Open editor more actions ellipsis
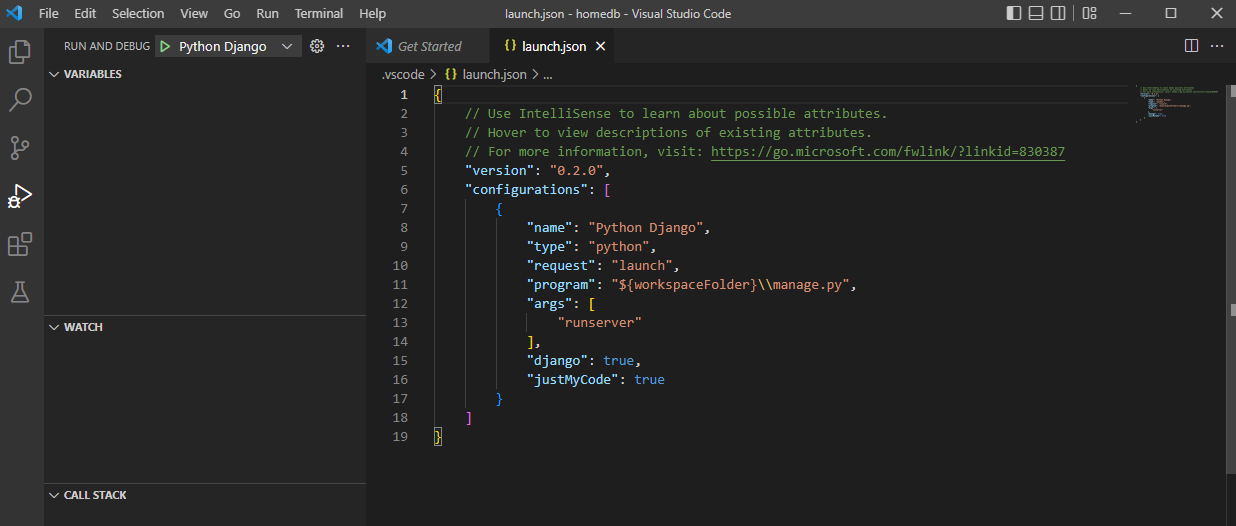Image resolution: width=1236 pixels, height=526 pixels. pos(1217,46)
